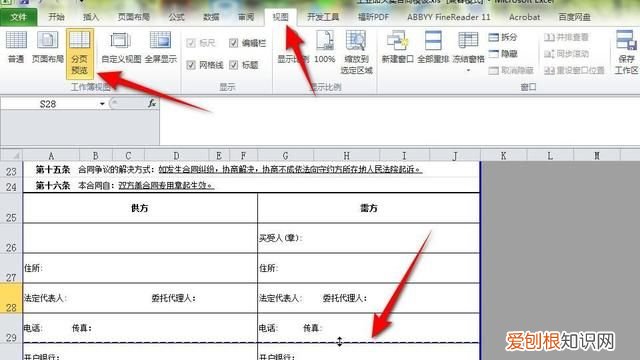Click 全部重排 arrange all windows
Image resolution: width=640 pixels, height=360 pixels.
[x=433, y=47]
